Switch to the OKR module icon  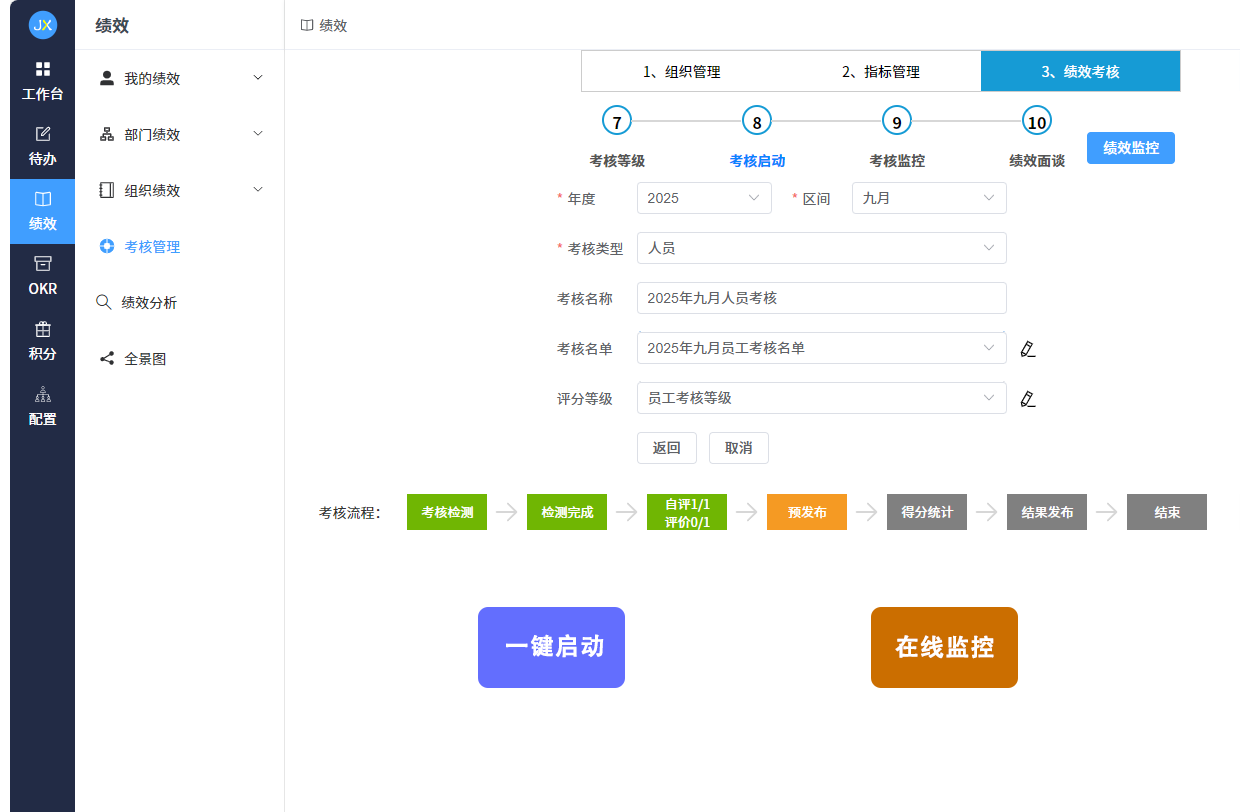[x=42, y=272]
